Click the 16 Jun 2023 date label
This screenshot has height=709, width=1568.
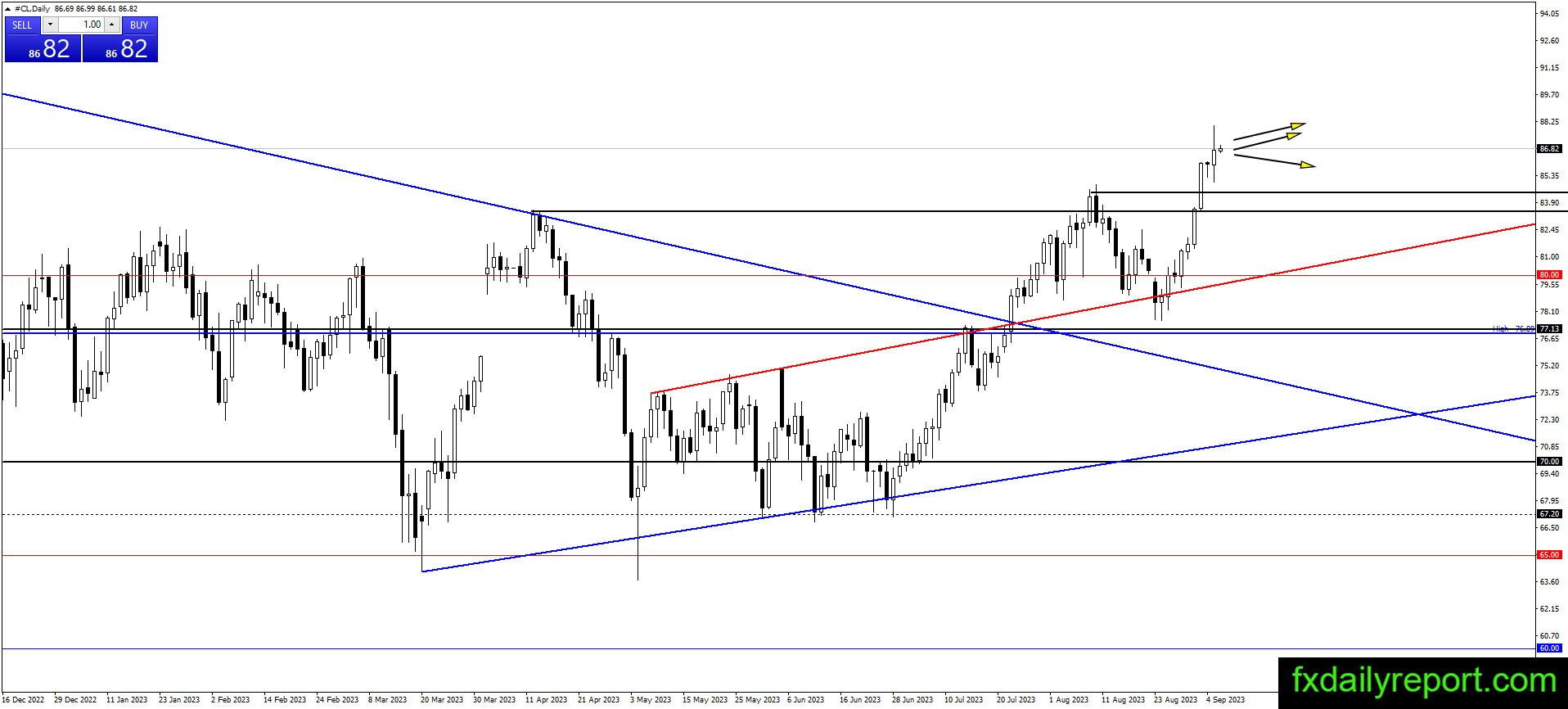(x=860, y=700)
